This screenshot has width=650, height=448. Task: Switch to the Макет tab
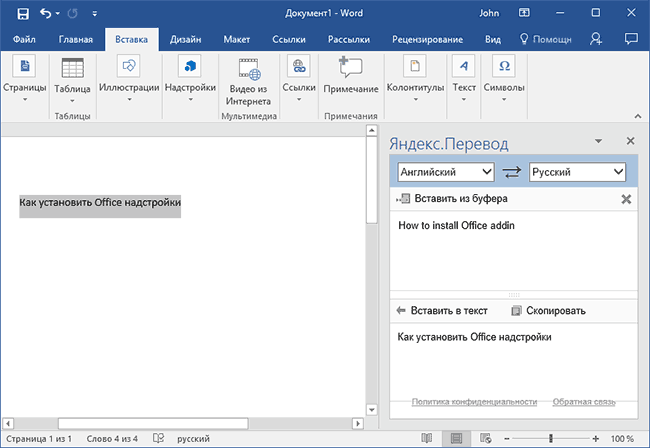(x=237, y=39)
